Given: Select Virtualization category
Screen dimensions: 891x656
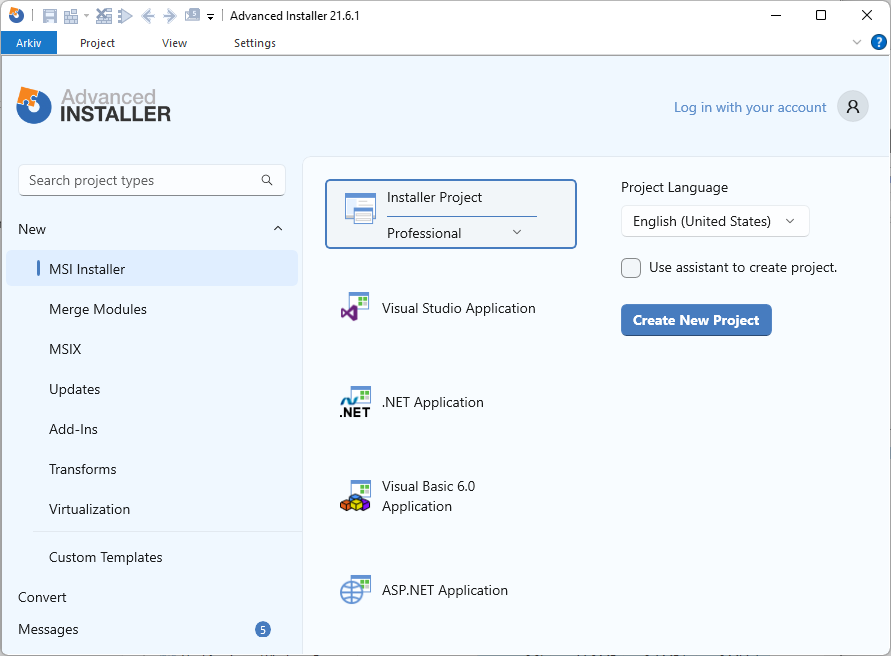Looking at the screenshot, I should pos(89,509).
